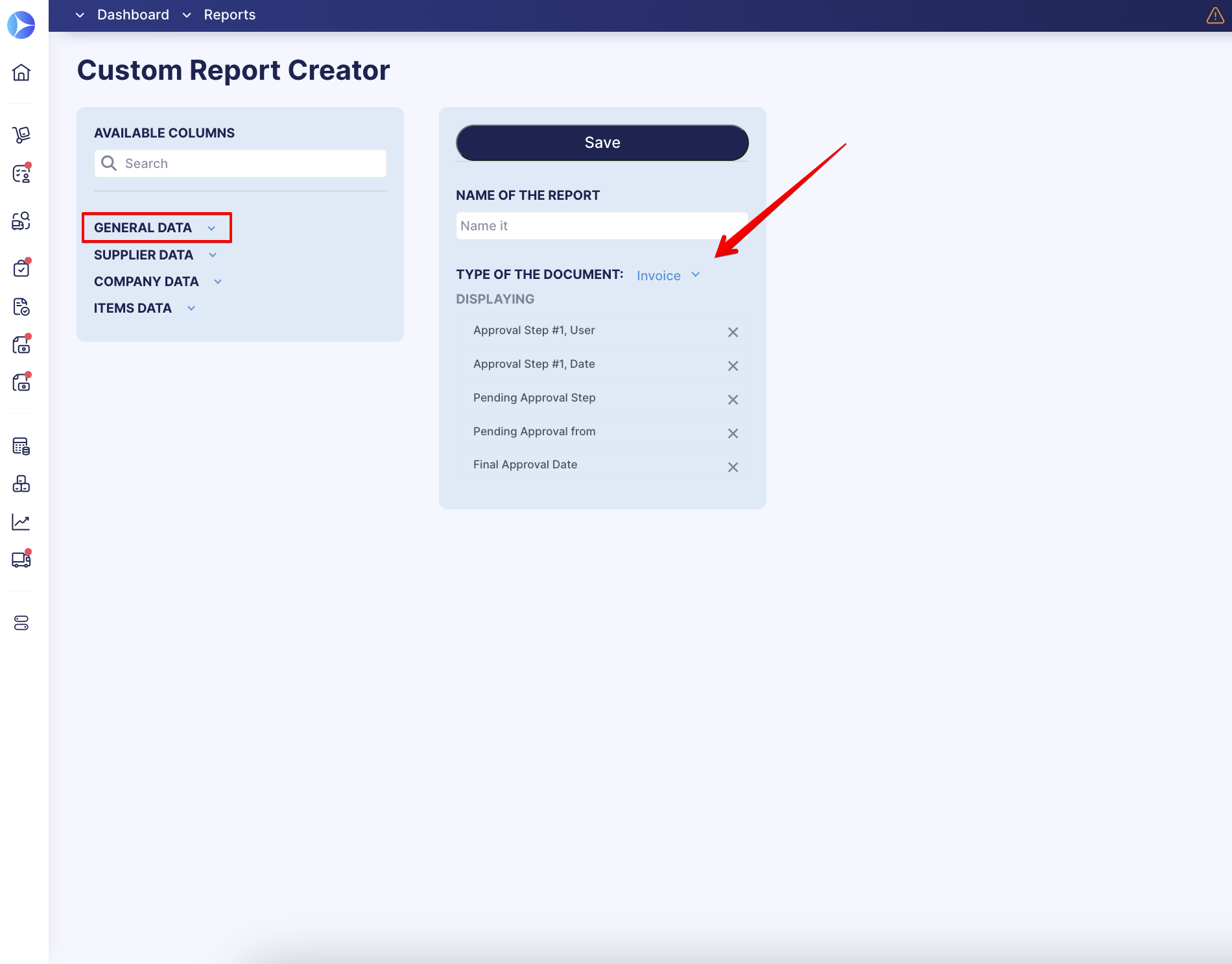This screenshot has height=964, width=1232.
Task: Click the chevron before Dashboard
Action: pyautogui.click(x=80, y=15)
